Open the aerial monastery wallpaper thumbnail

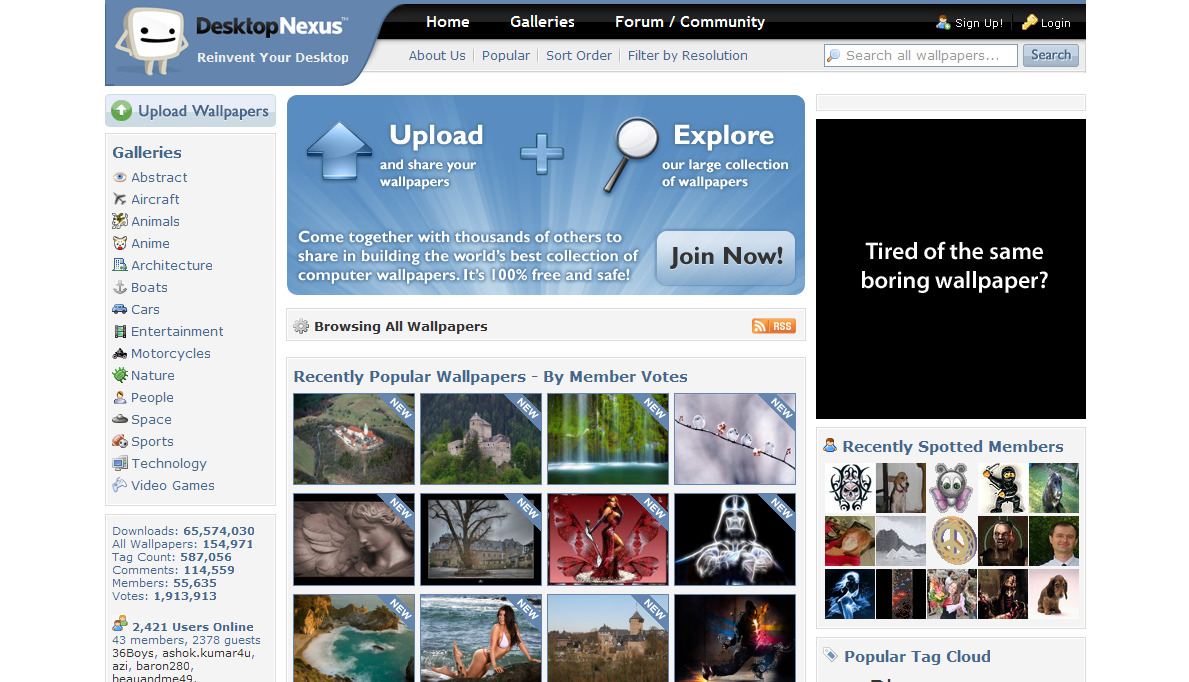[x=354, y=438]
